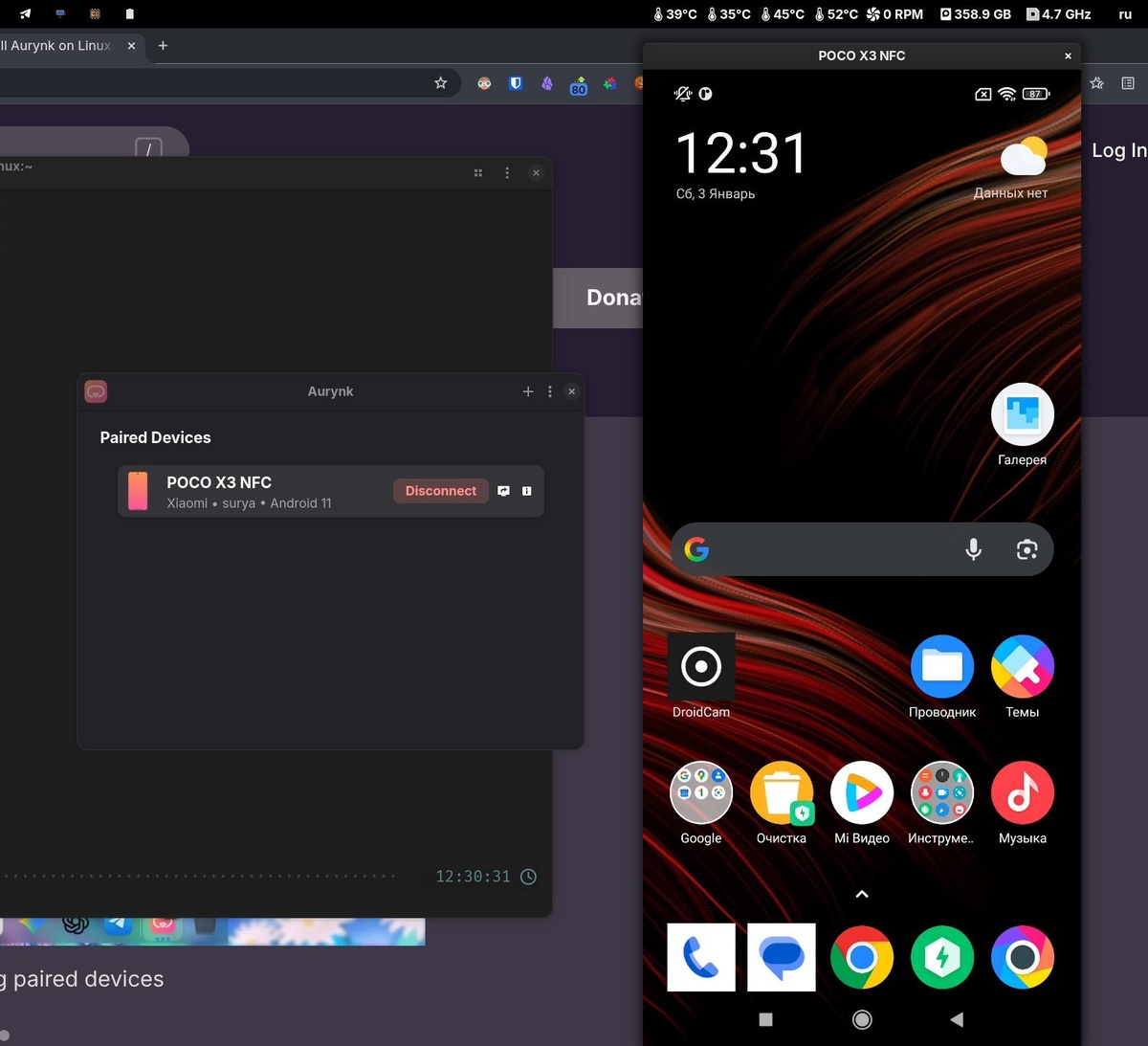Switch the ru keyboard layout indicator
Image resolution: width=1148 pixels, height=1046 pixels.
(1125, 14)
